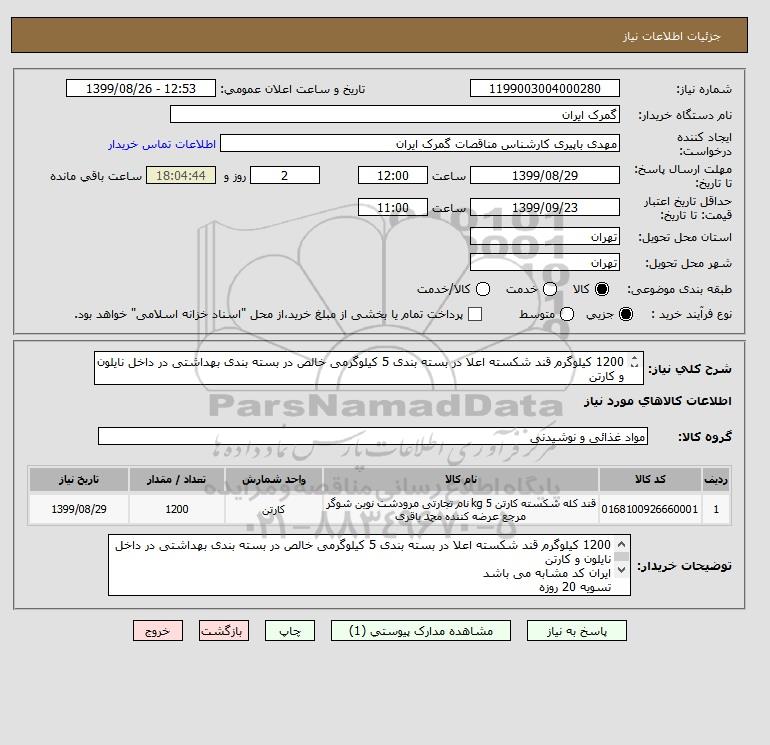This screenshot has height=745, width=770.
Task: Click product code cell 0168100926660001
Action: pos(650,510)
